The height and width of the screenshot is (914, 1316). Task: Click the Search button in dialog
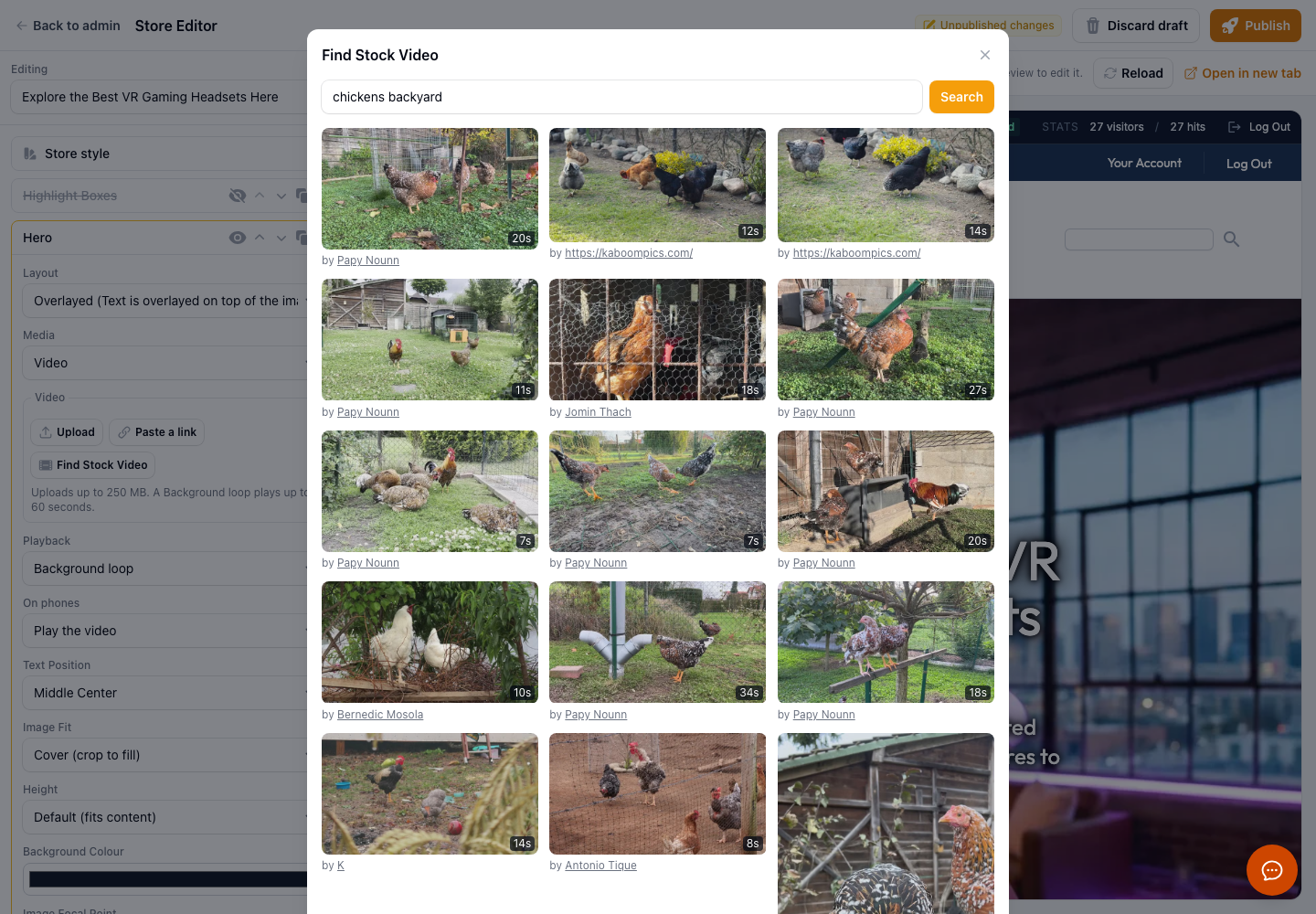coord(961,97)
